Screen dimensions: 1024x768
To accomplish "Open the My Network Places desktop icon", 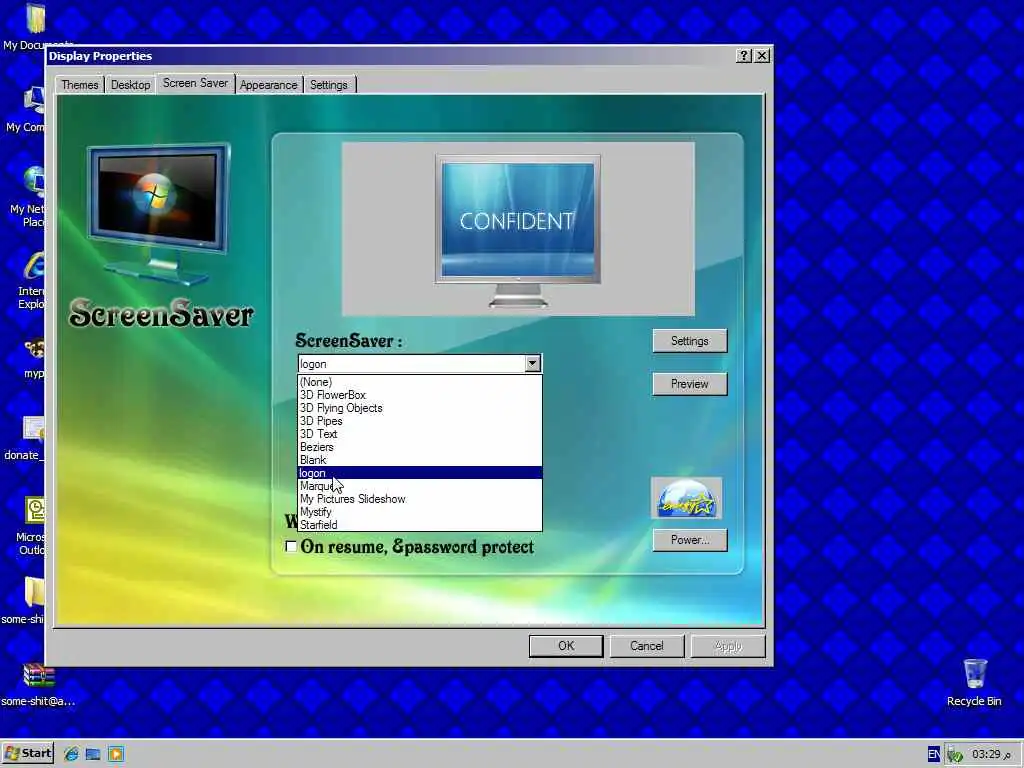I will (34, 182).
